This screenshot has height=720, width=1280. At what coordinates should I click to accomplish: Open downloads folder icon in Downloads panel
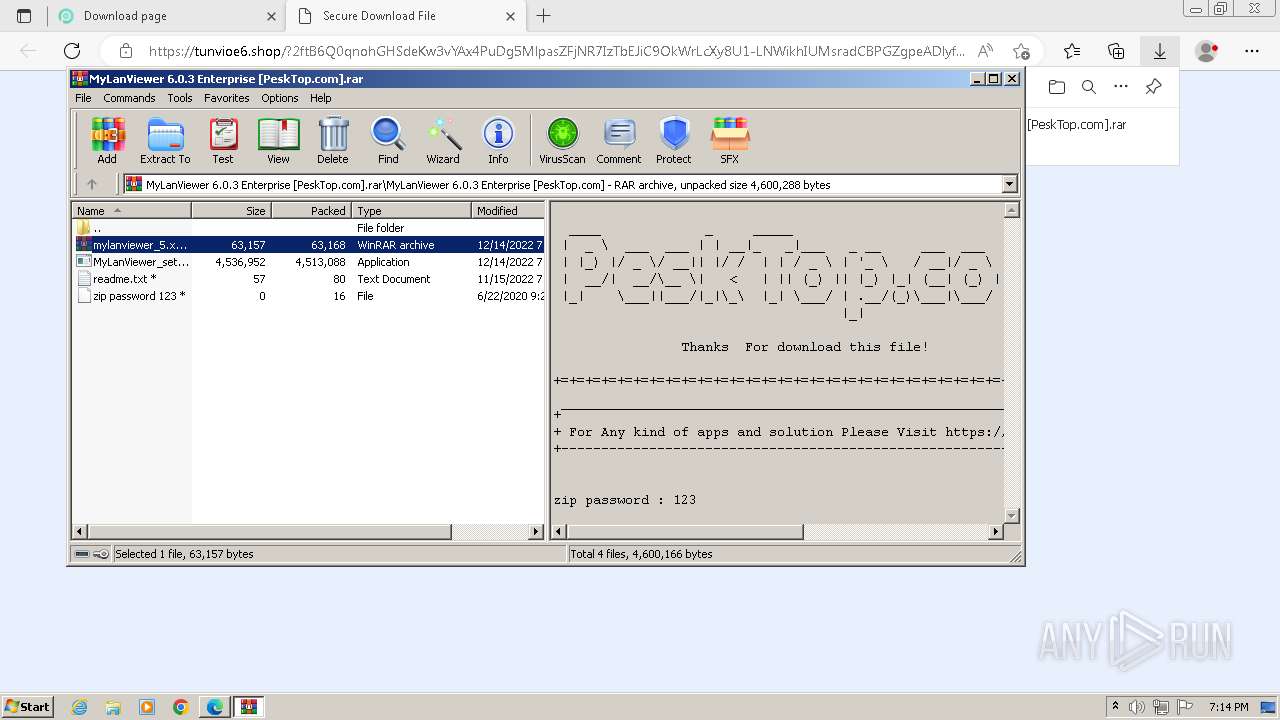coord(1057,87)
